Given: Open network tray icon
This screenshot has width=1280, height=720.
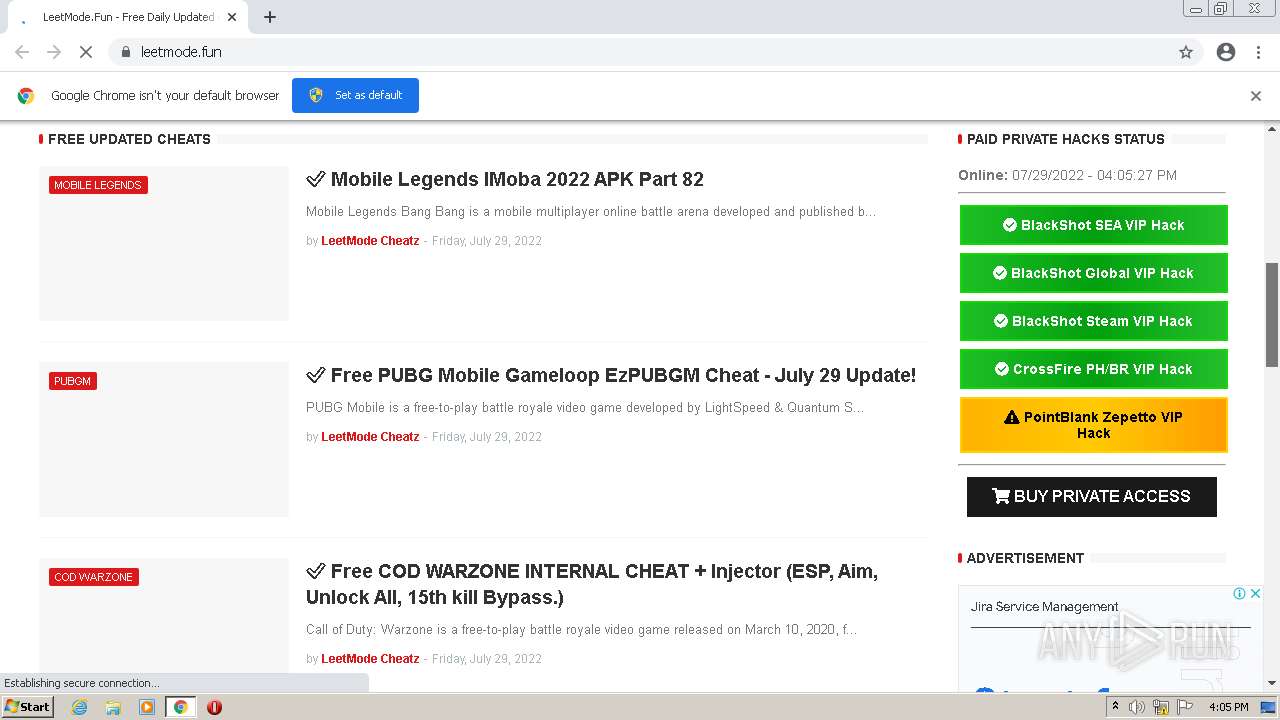Looking at the screenshot, I should [x=1161, y=707].
